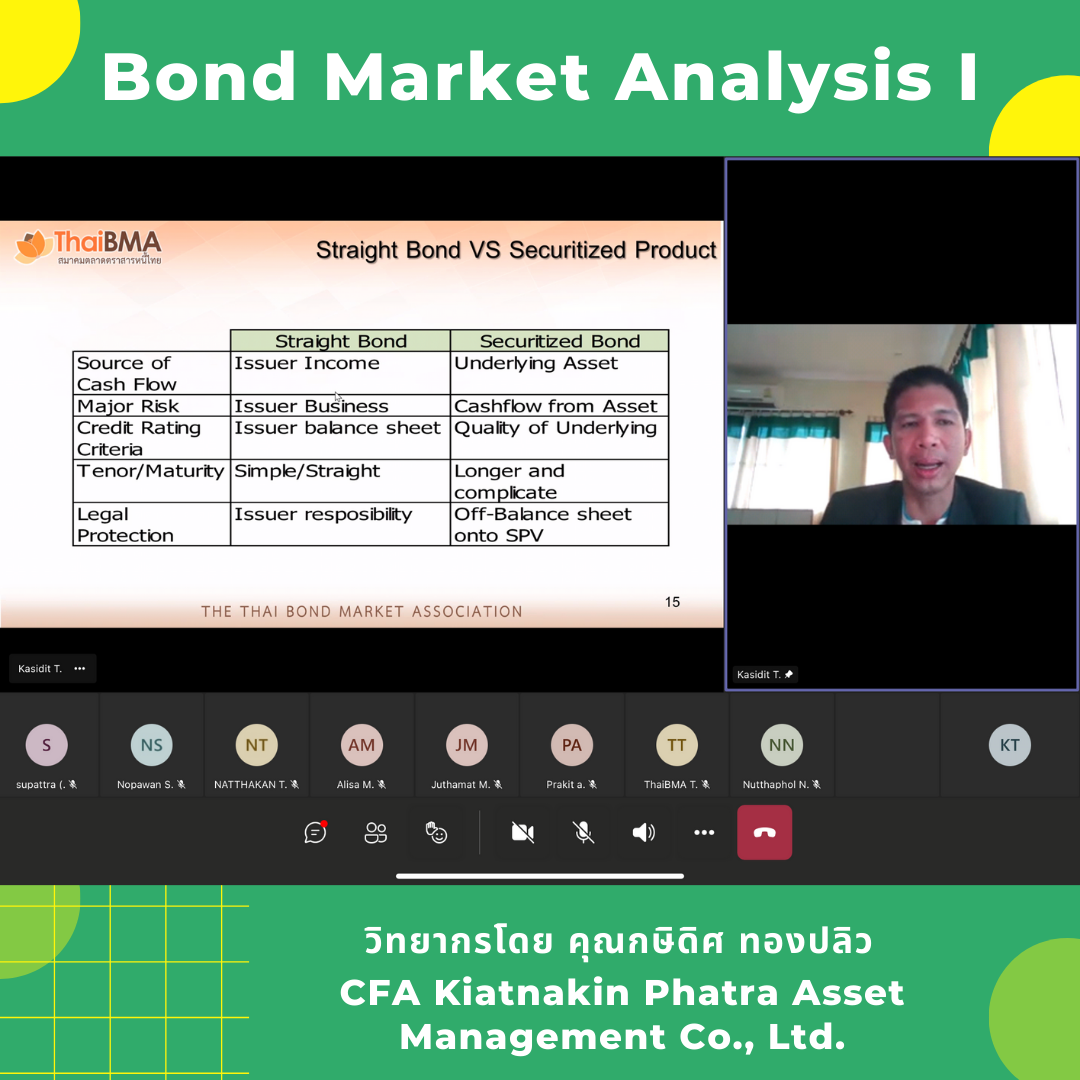
Task: Select the KT participant tile
Action: click(1010, 745)
